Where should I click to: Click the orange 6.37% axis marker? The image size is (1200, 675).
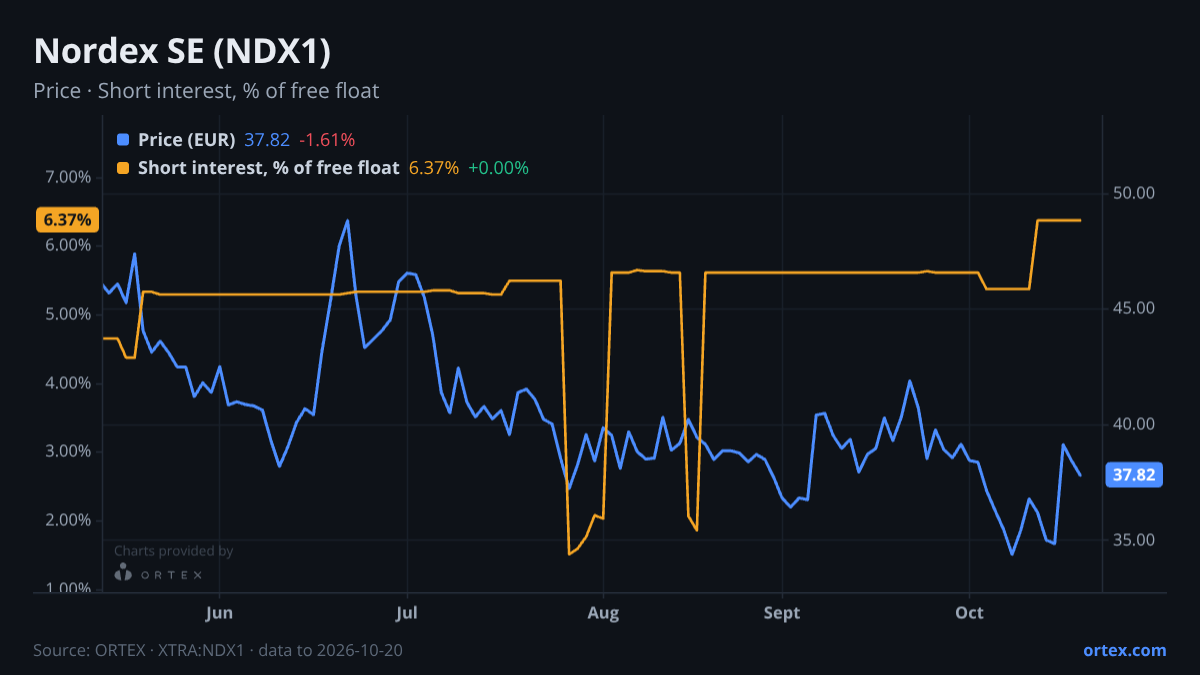click(66, 219)
